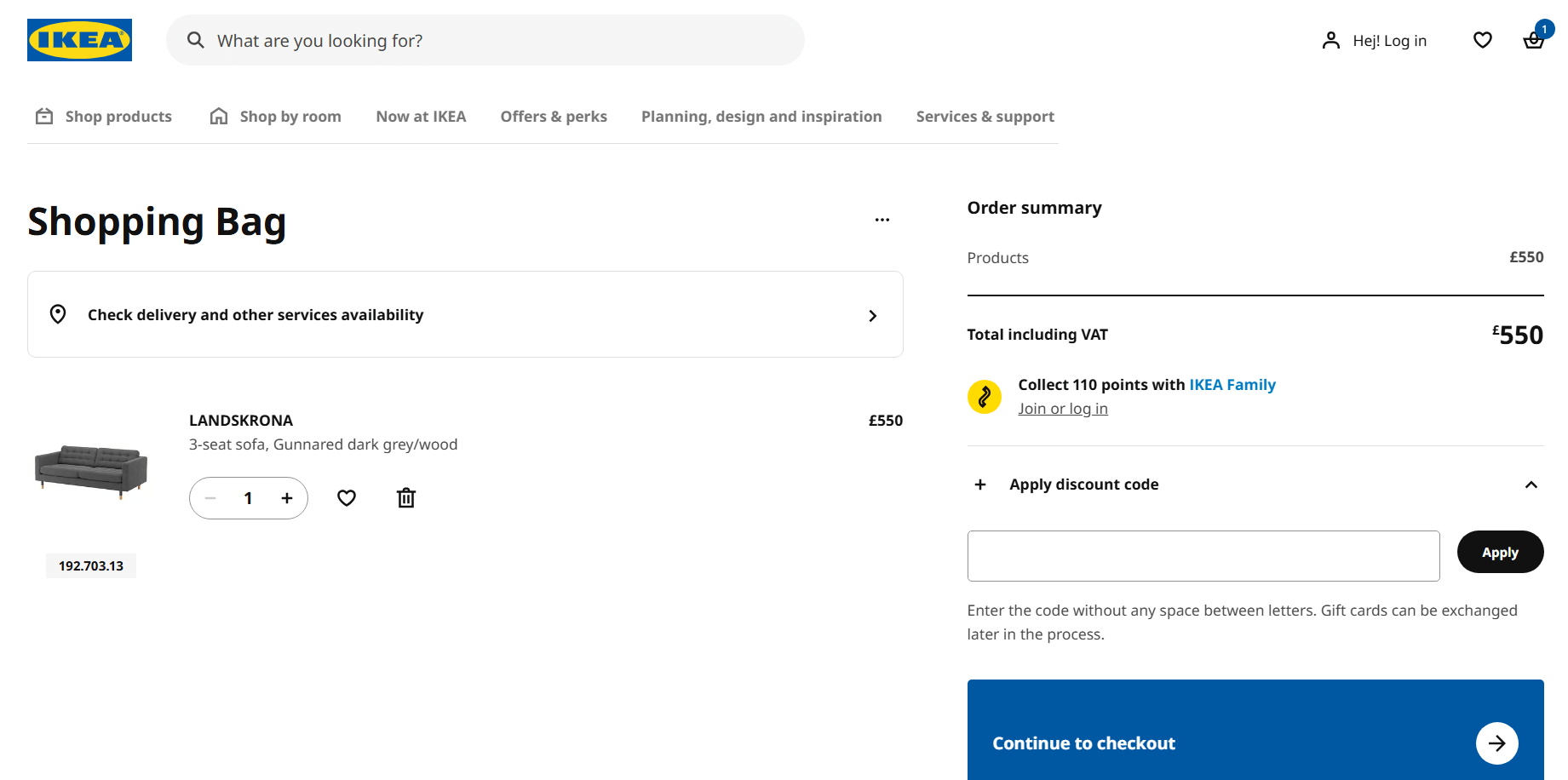The image size is (1568, 780).
Task: Add LANDSKRONA sofa to favourites with heart icon
Action: point(346,497)
